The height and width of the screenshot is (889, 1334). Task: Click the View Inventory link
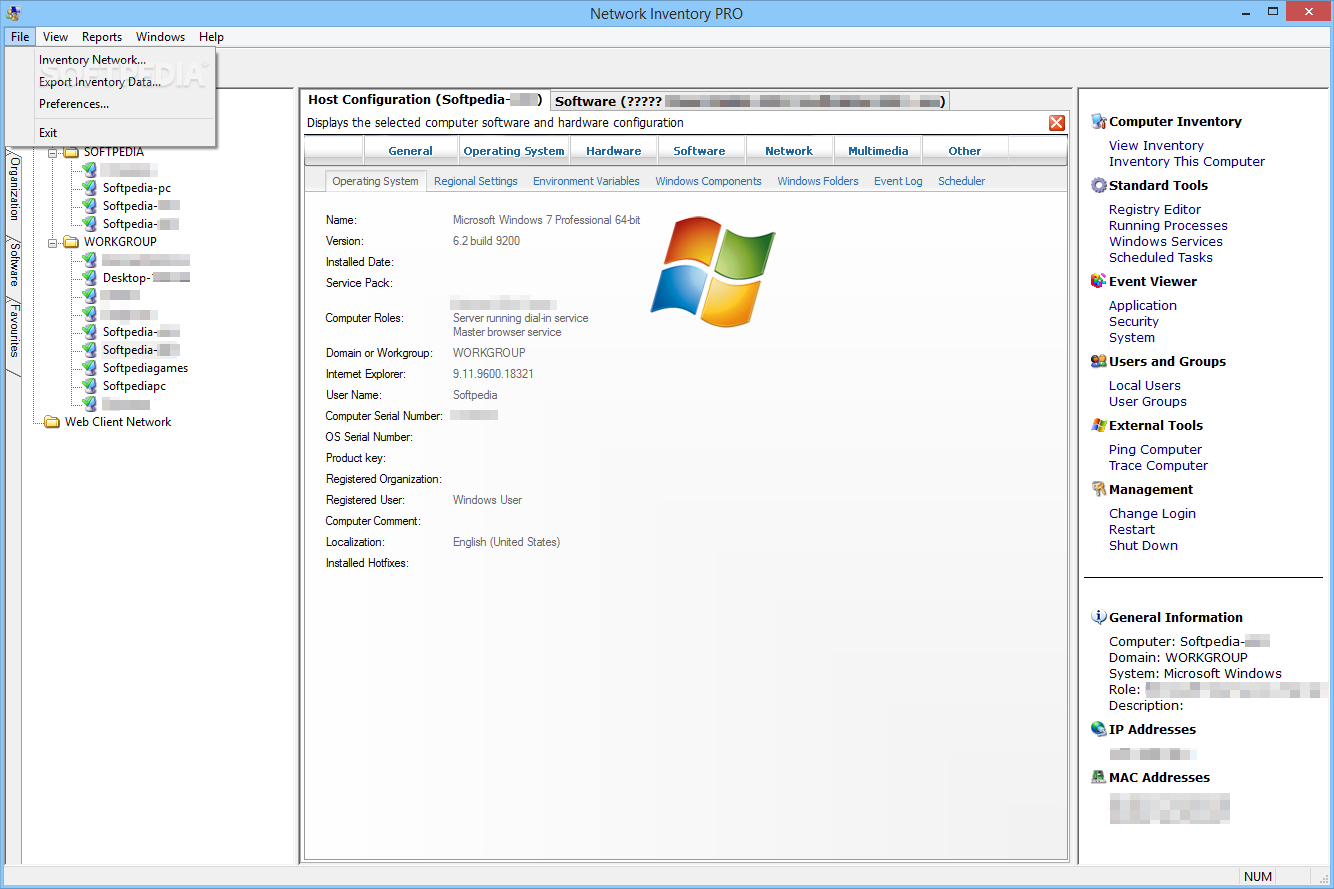(x=1156, y=145)
